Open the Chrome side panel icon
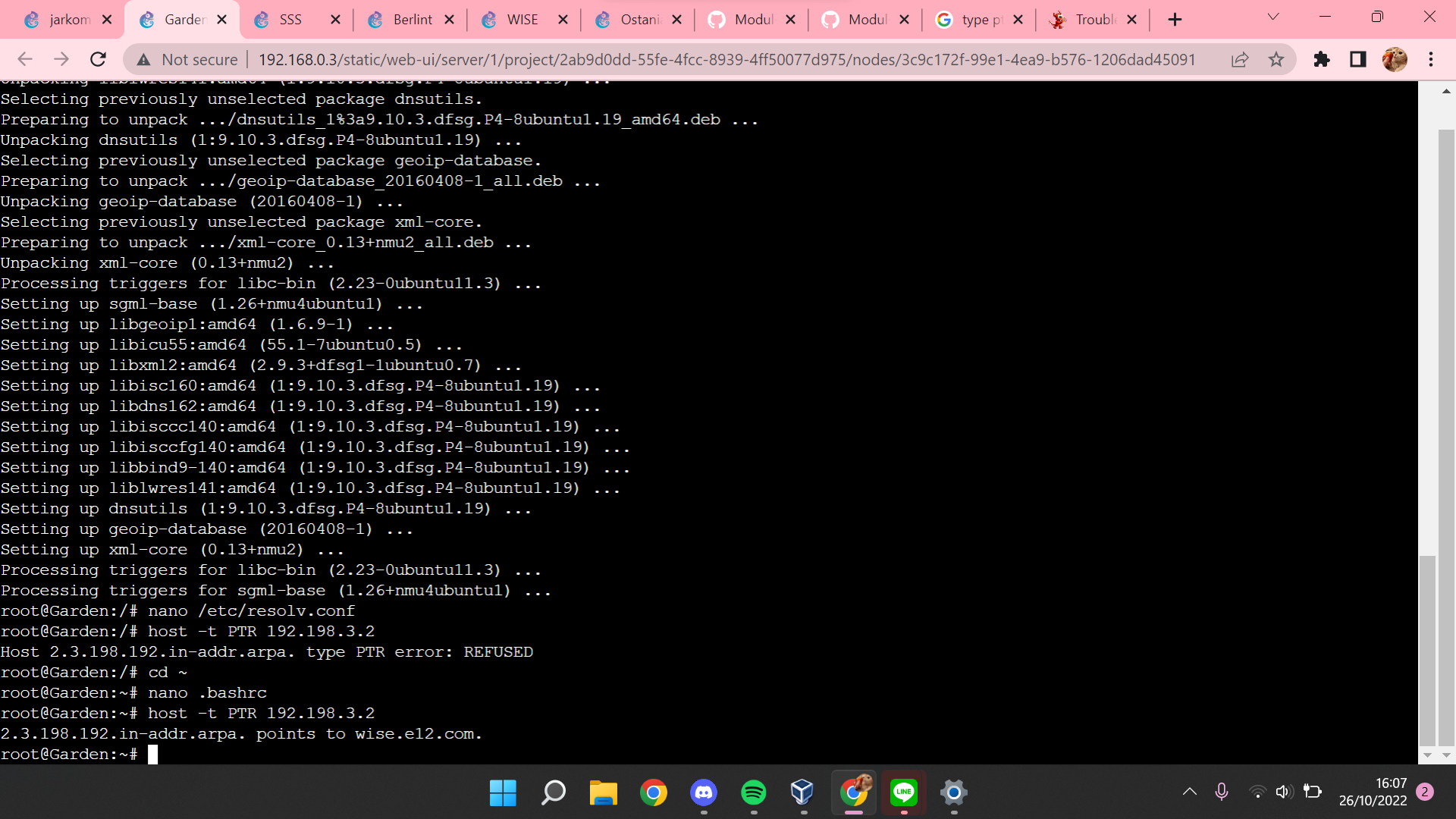1456x819 pixels. click(1357, 59)
